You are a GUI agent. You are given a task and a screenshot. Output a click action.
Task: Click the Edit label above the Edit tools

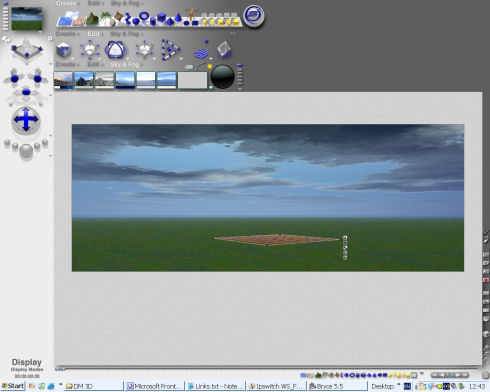(94, 34)
